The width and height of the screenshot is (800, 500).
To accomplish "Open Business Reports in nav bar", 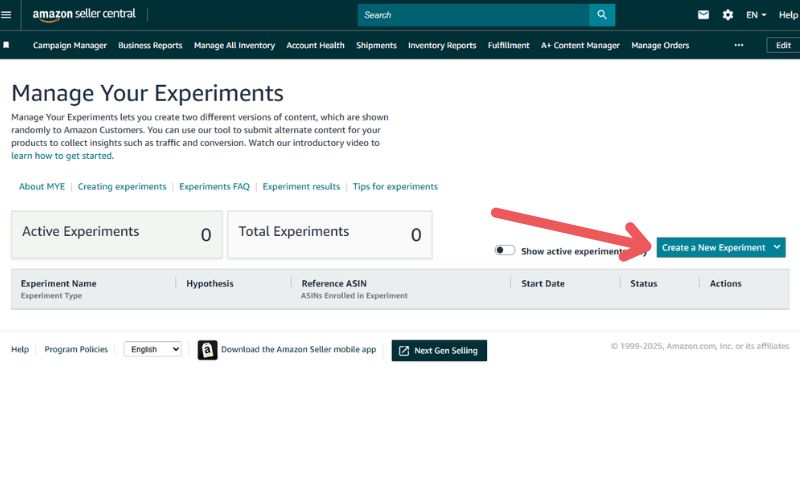I will [x=150, y=45].
